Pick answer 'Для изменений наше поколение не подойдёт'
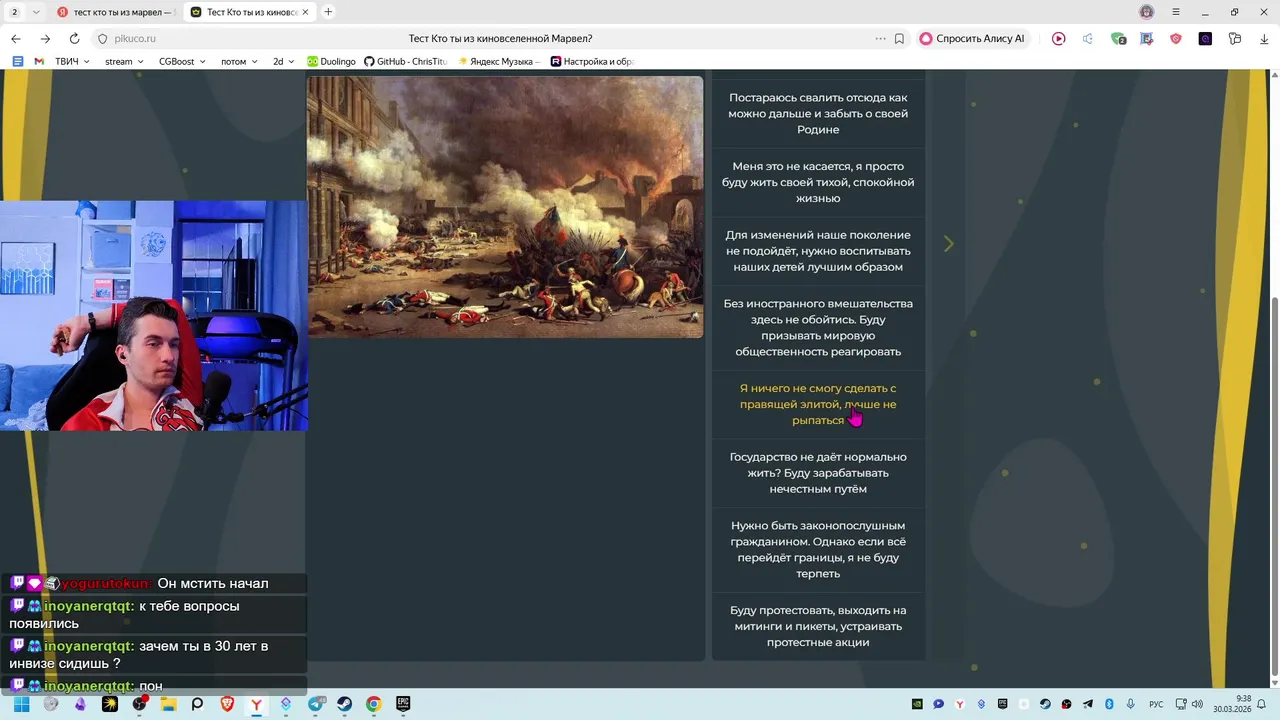 (x=818, y=251)
